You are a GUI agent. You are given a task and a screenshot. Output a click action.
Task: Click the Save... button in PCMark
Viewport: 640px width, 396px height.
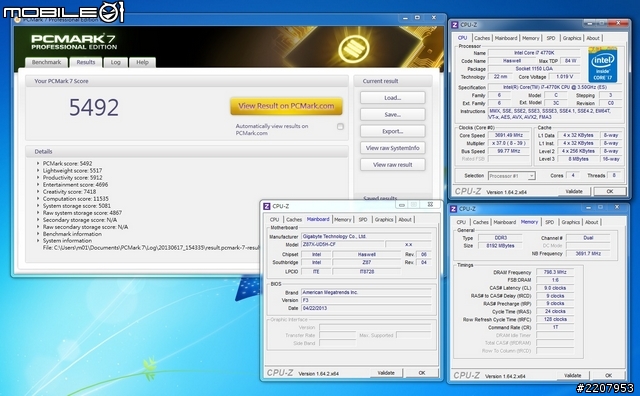[x=393, y=115]
